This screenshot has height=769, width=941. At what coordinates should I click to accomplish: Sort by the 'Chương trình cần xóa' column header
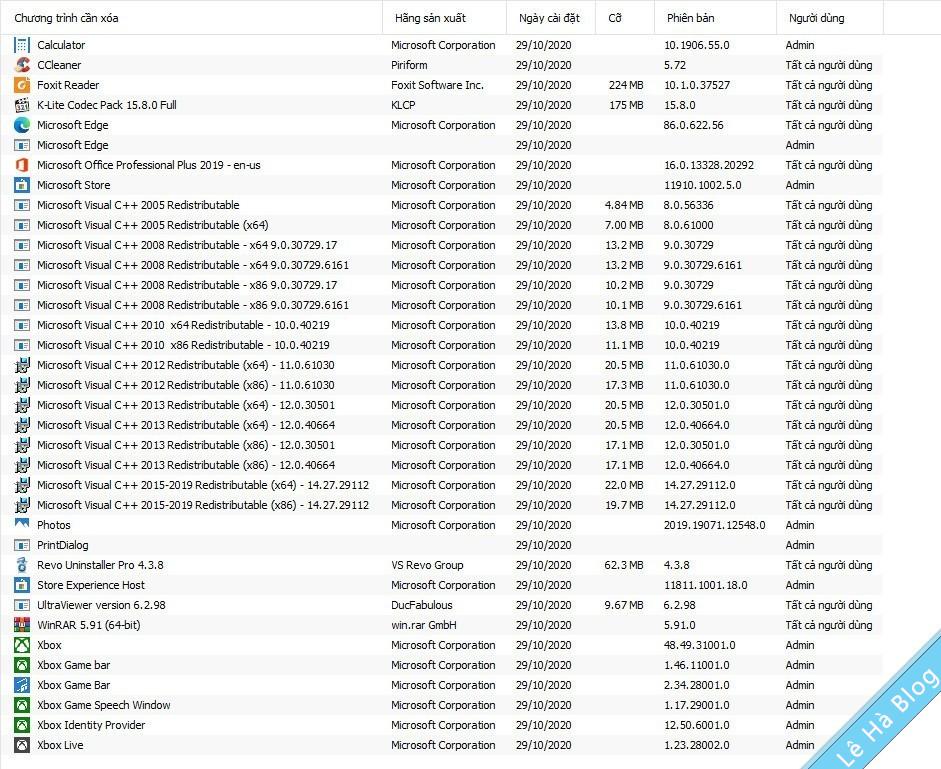tap(191, 18)
